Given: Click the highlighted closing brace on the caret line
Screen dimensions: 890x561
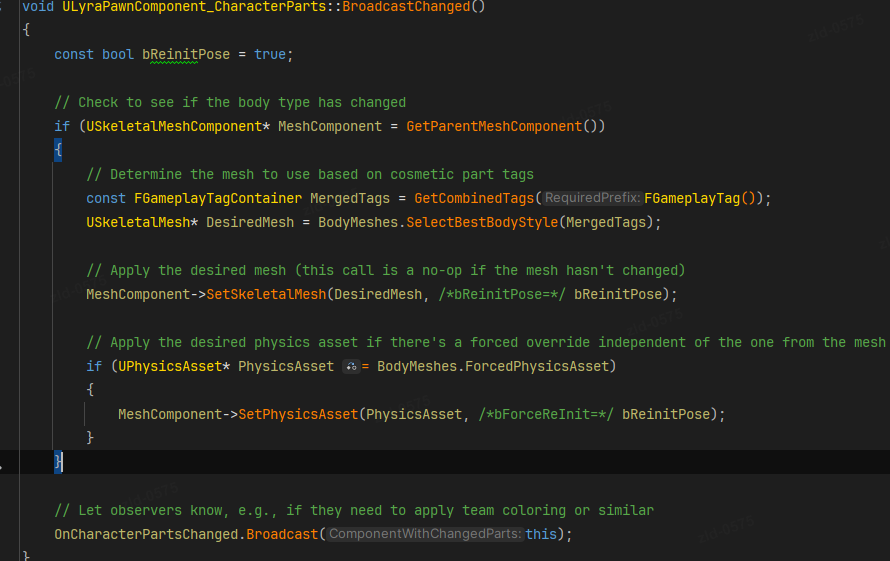Looking at the screenshot, I should coord(58,462).
